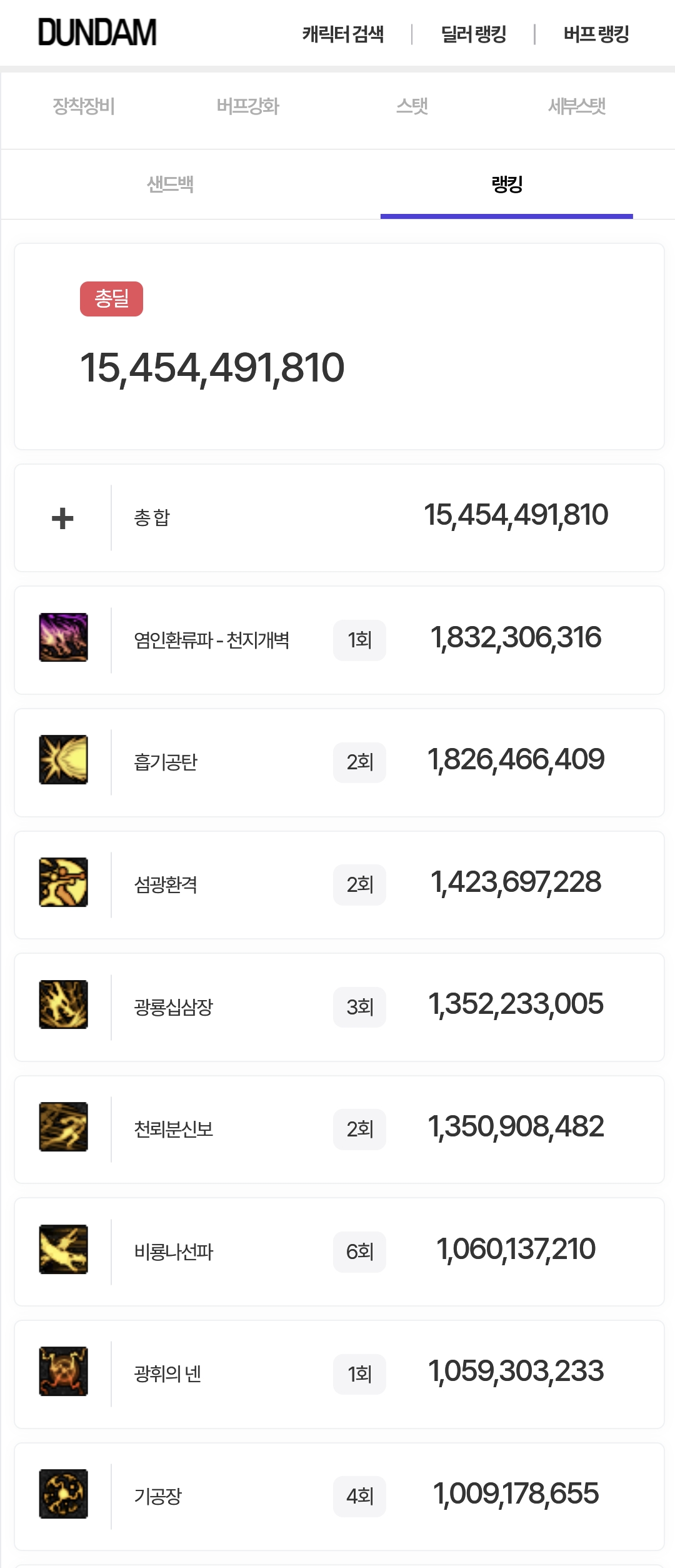675x1568 pixels.
Task: Click the 기공장 skill icon
Action: click(63, 1494)
